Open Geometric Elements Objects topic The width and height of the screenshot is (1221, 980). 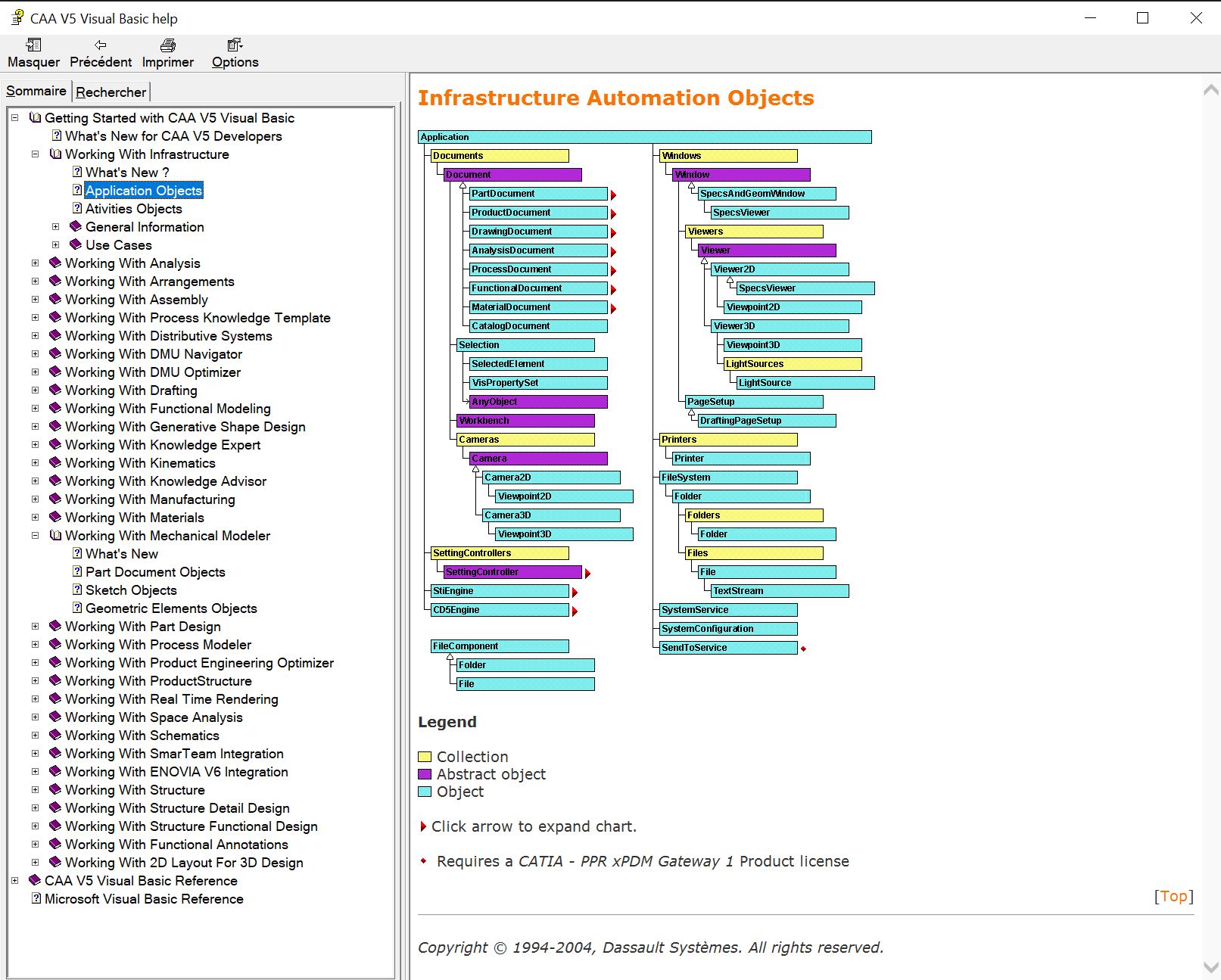(x=171, y=608)
